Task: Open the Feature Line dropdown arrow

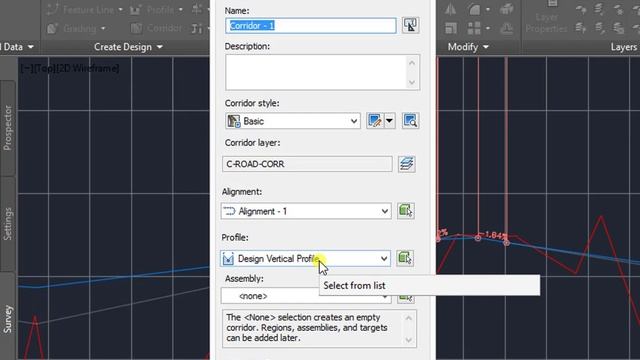Action: [x=120, y=10]
